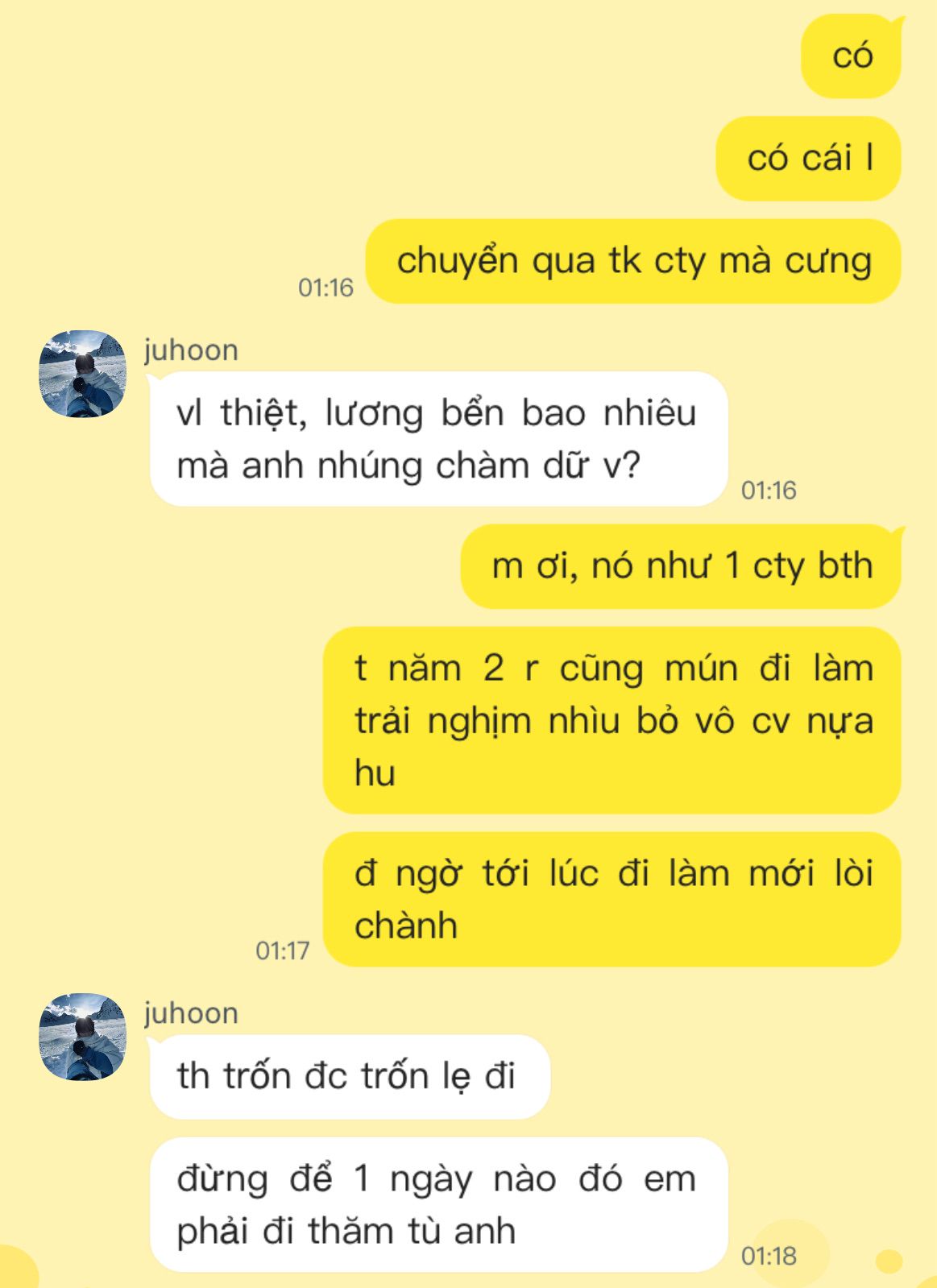The image size is (937, 1288).
Task: Click the 01:17 timestamp next to 'chành'
Action: [x=283, y=951]
